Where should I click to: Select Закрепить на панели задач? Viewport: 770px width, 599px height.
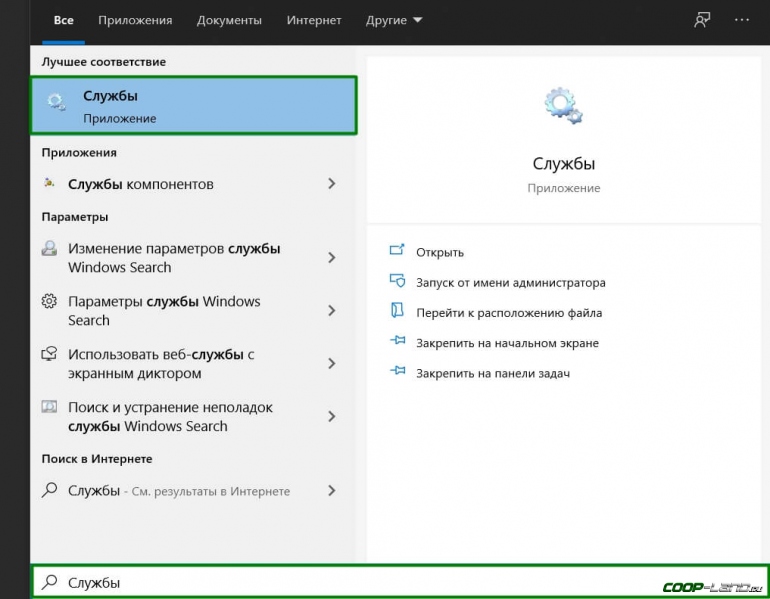pos(492,373)
